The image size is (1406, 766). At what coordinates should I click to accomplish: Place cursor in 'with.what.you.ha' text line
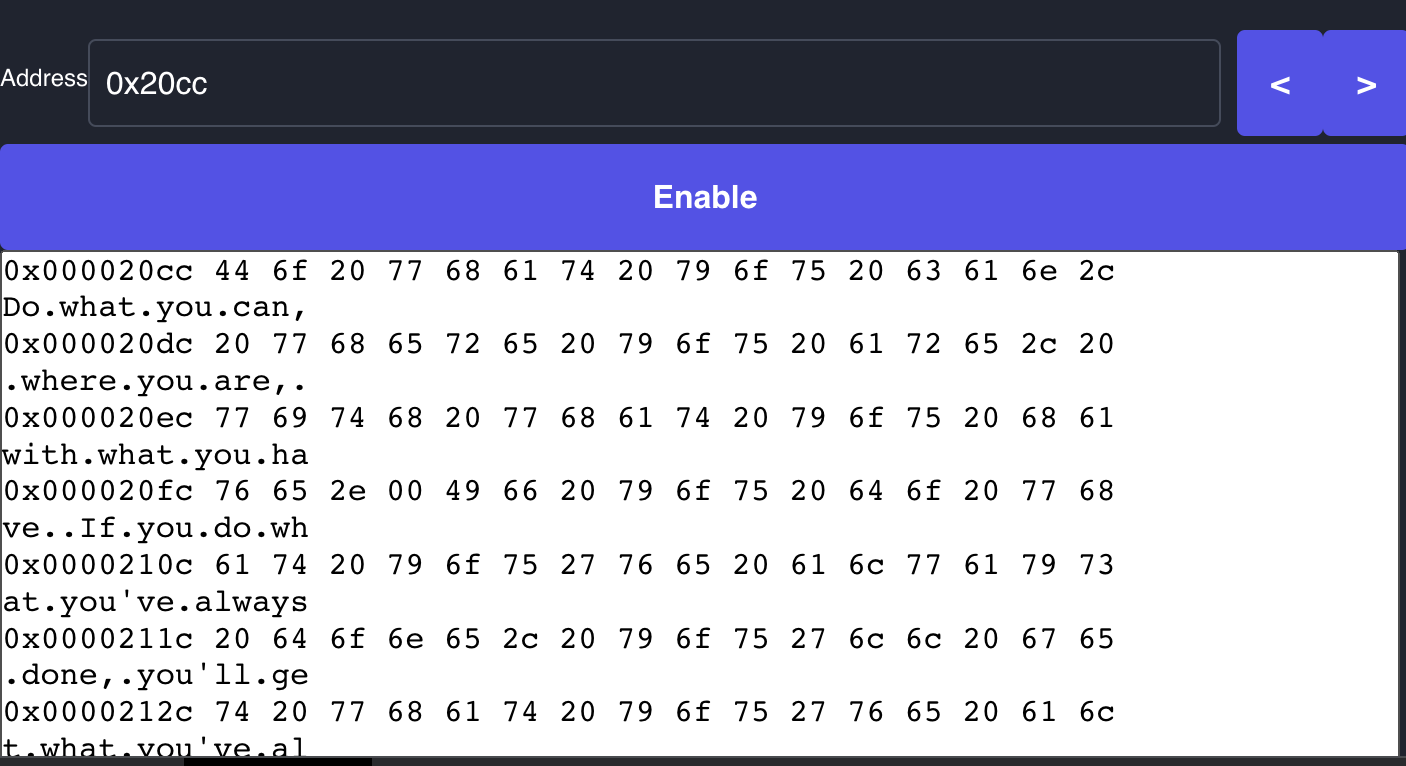pos(155,455)
